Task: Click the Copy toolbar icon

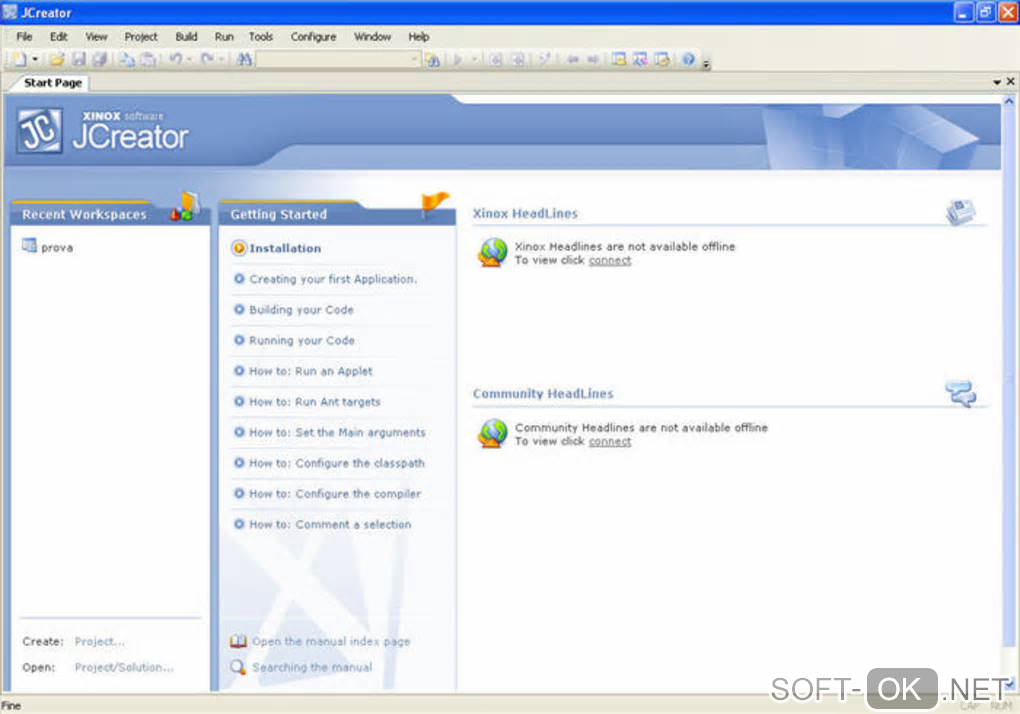Action: pos(127,60)
